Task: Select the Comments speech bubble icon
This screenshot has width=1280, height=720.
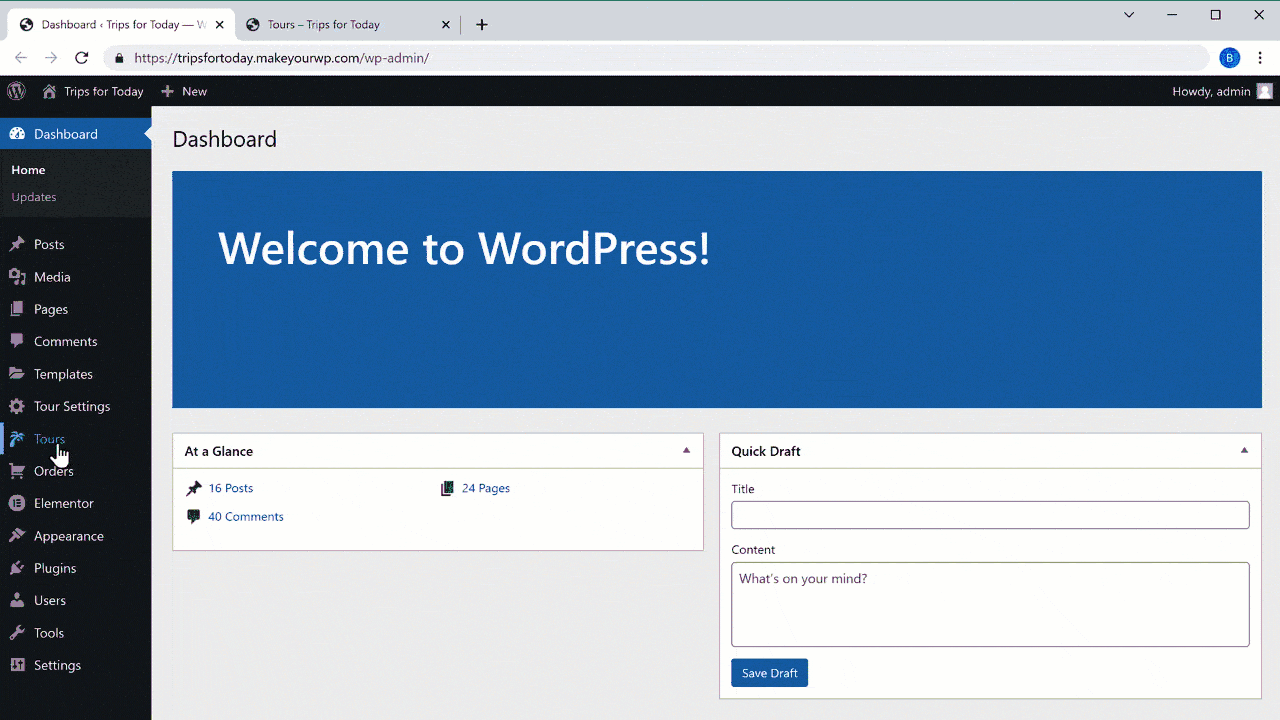Action: click(x=16, y=341)
